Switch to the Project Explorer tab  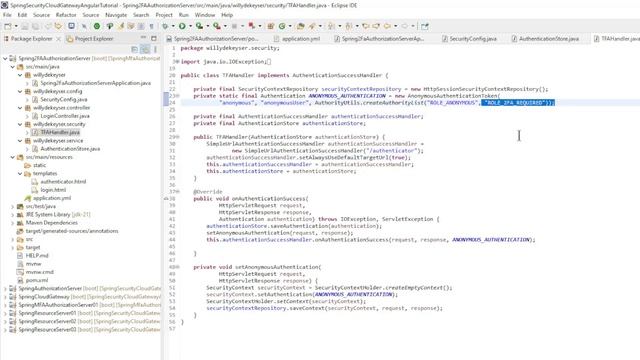tap(90, 39)
